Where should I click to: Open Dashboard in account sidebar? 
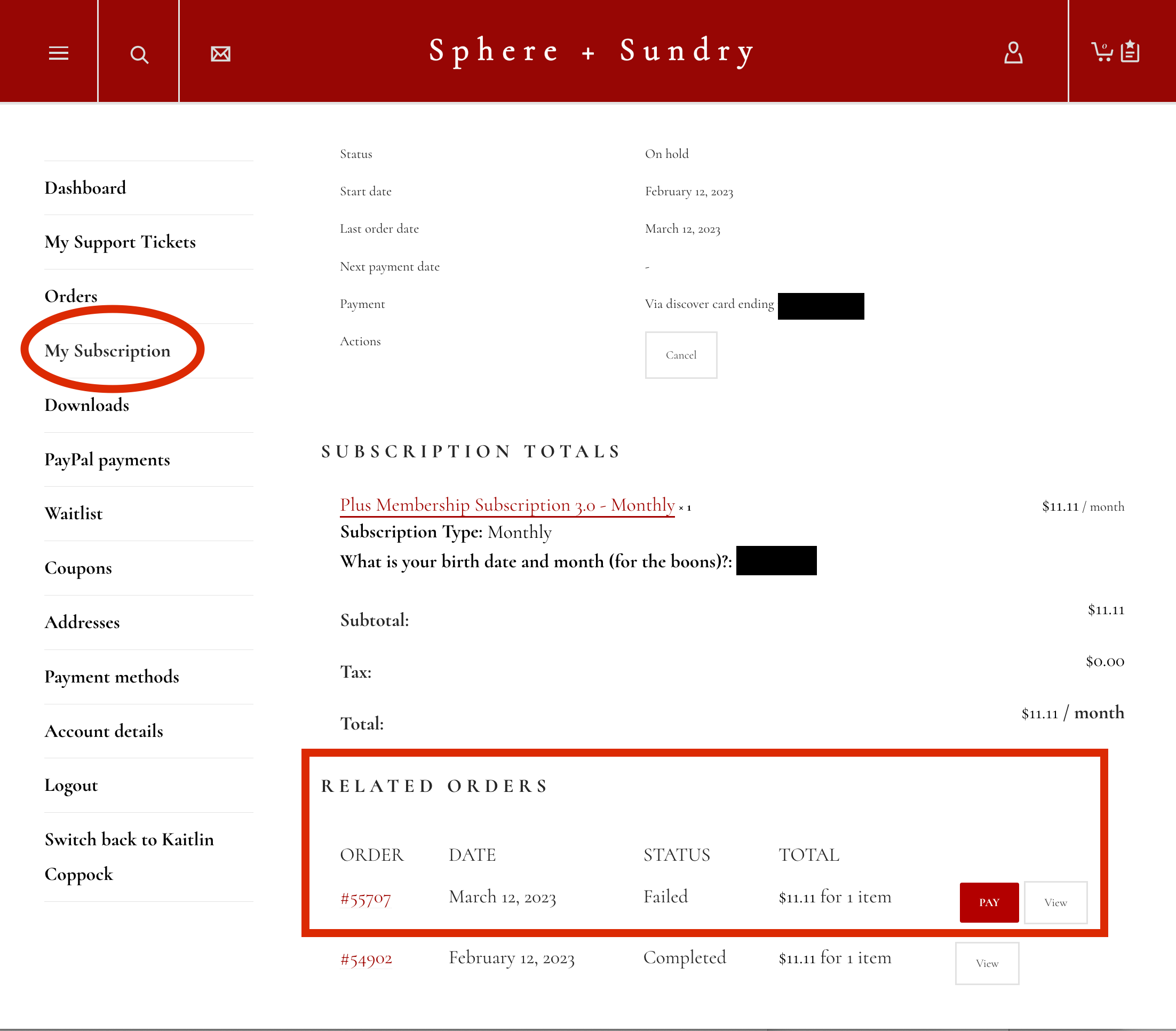85,188
